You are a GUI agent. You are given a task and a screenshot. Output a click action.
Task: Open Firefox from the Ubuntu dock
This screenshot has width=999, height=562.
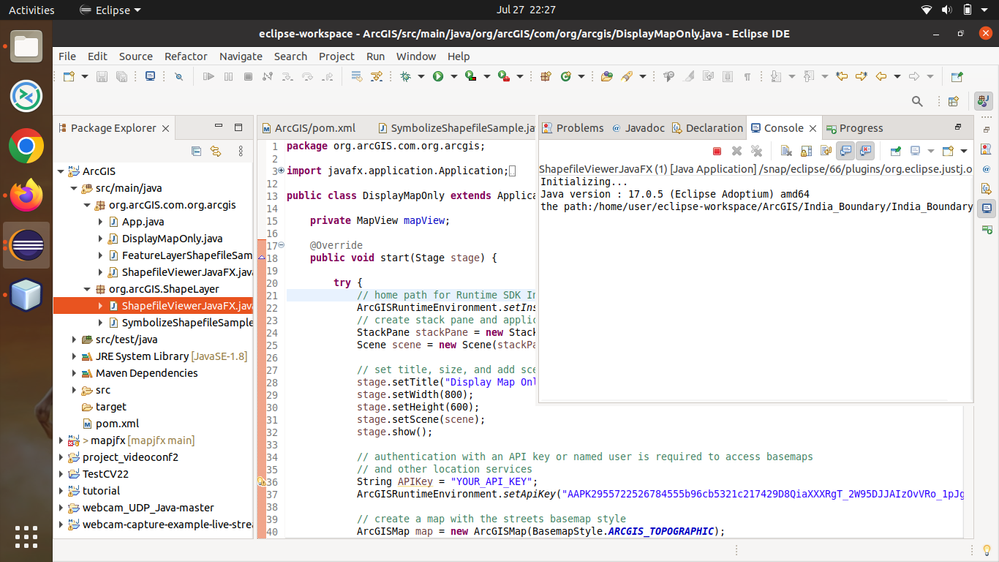coord(26,196)
